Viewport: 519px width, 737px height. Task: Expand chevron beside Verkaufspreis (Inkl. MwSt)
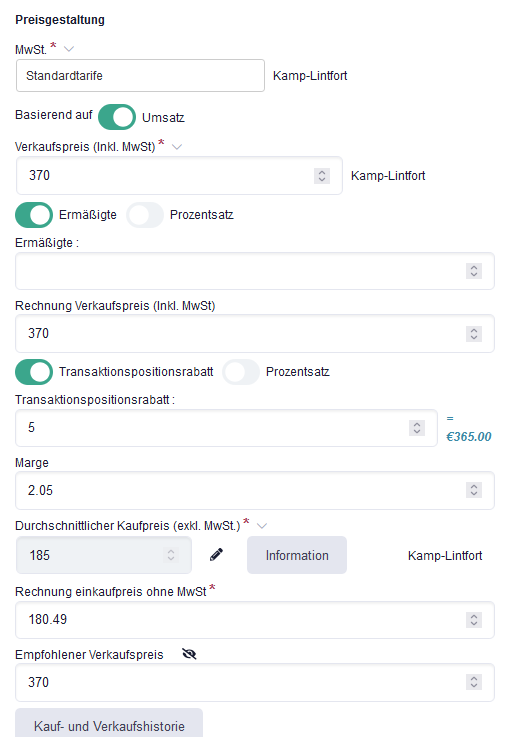177,147
